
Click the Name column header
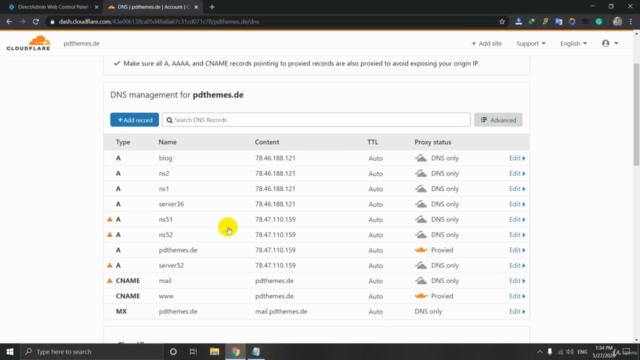[168, 142]
